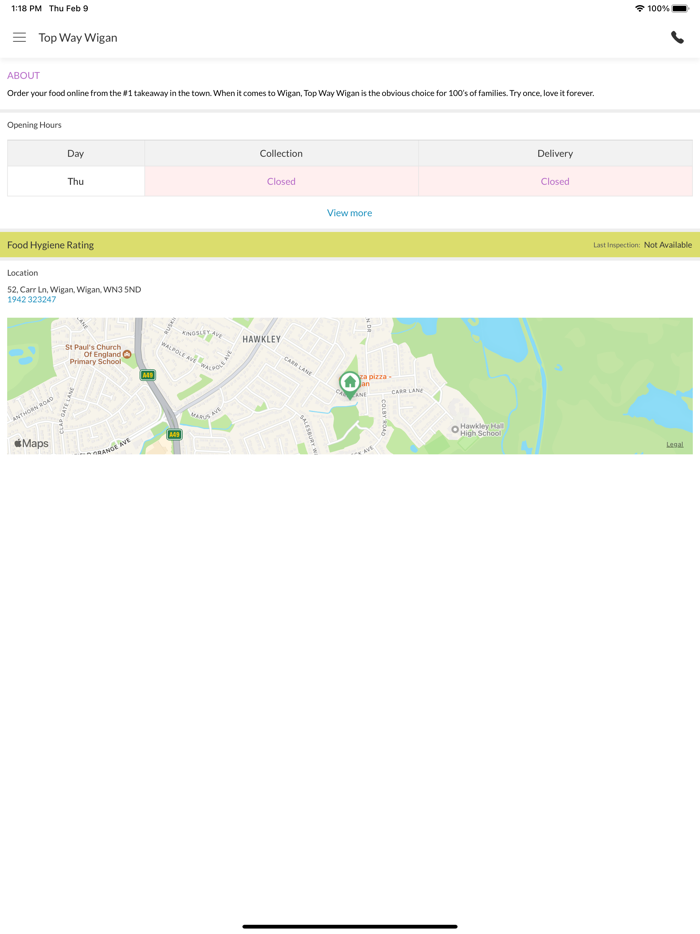Tap the Food Hygiene Rating banner
This screenshot has width=700, height=934.
(x=350, y=245)
